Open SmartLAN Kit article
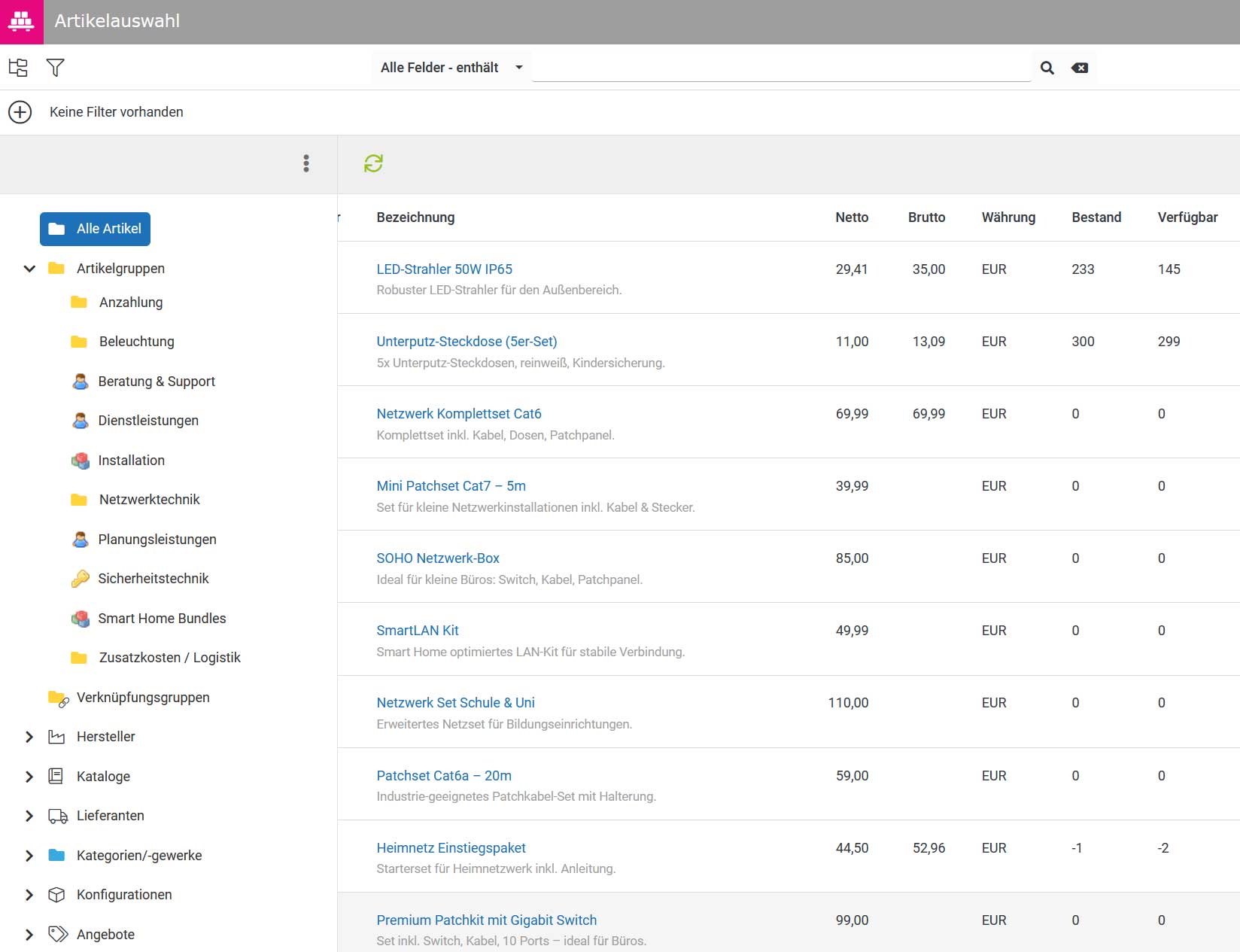The width and height of the screenshot is (1240, 952). (418, 631)
